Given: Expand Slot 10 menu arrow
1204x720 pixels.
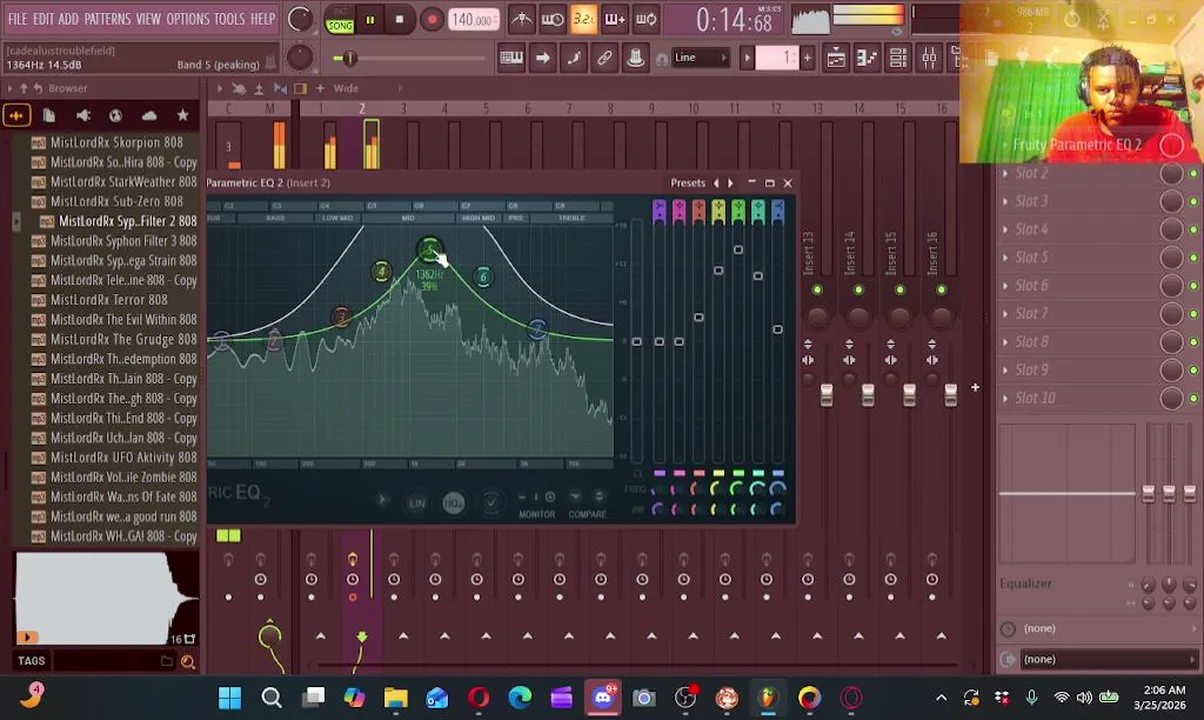Looking at the screenshot, I should coord(1006,398).
